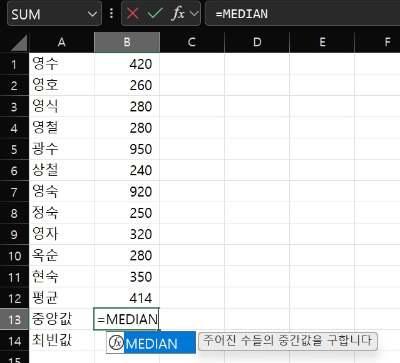Select row 2 header
The image size is (400, 363).
(14, 85)
